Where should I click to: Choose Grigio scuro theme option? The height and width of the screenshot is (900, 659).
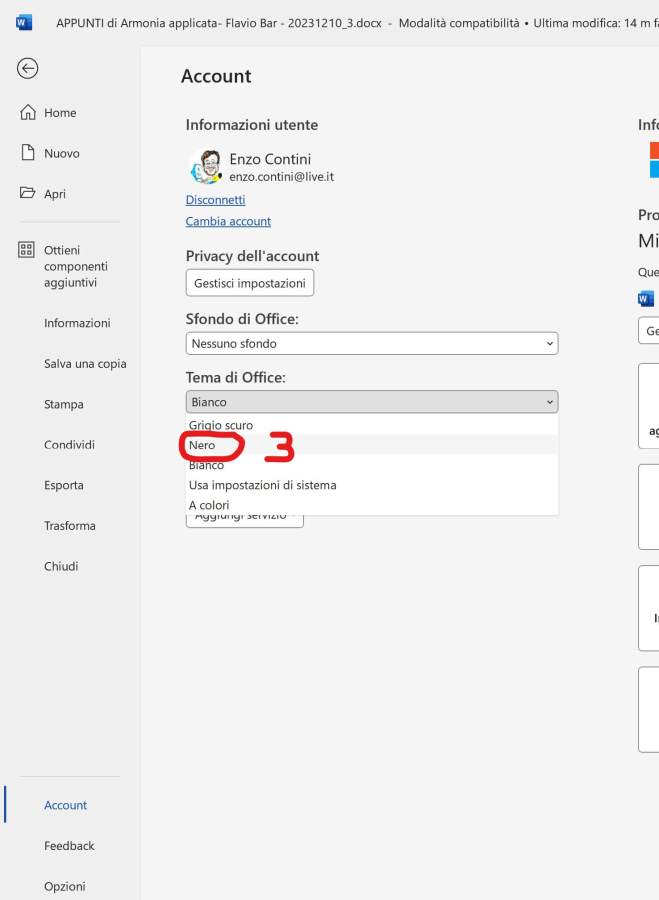pyautogui.click(x=221, y=425)
